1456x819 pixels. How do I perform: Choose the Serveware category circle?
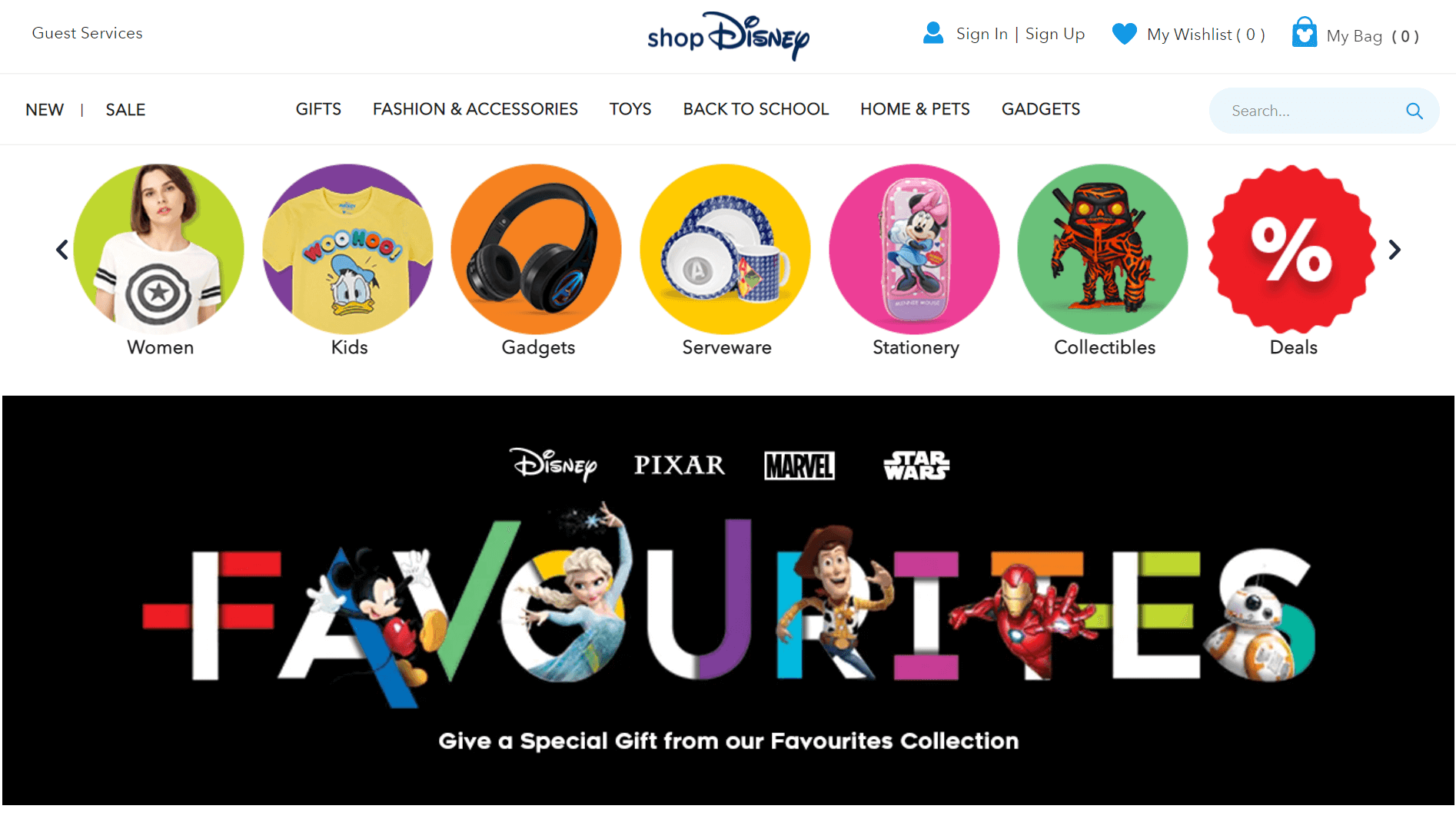[726, 249]
